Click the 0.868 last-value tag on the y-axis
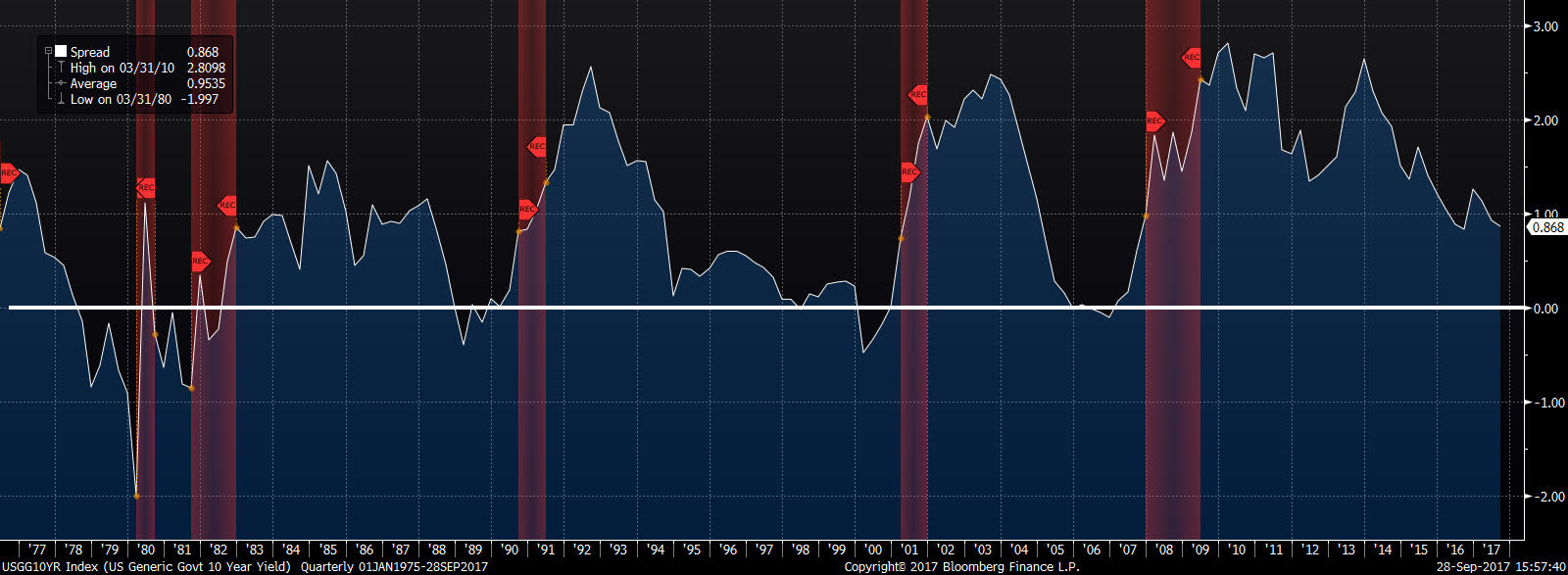Viewport: 1568px width, 575px height. (1547, 227)
